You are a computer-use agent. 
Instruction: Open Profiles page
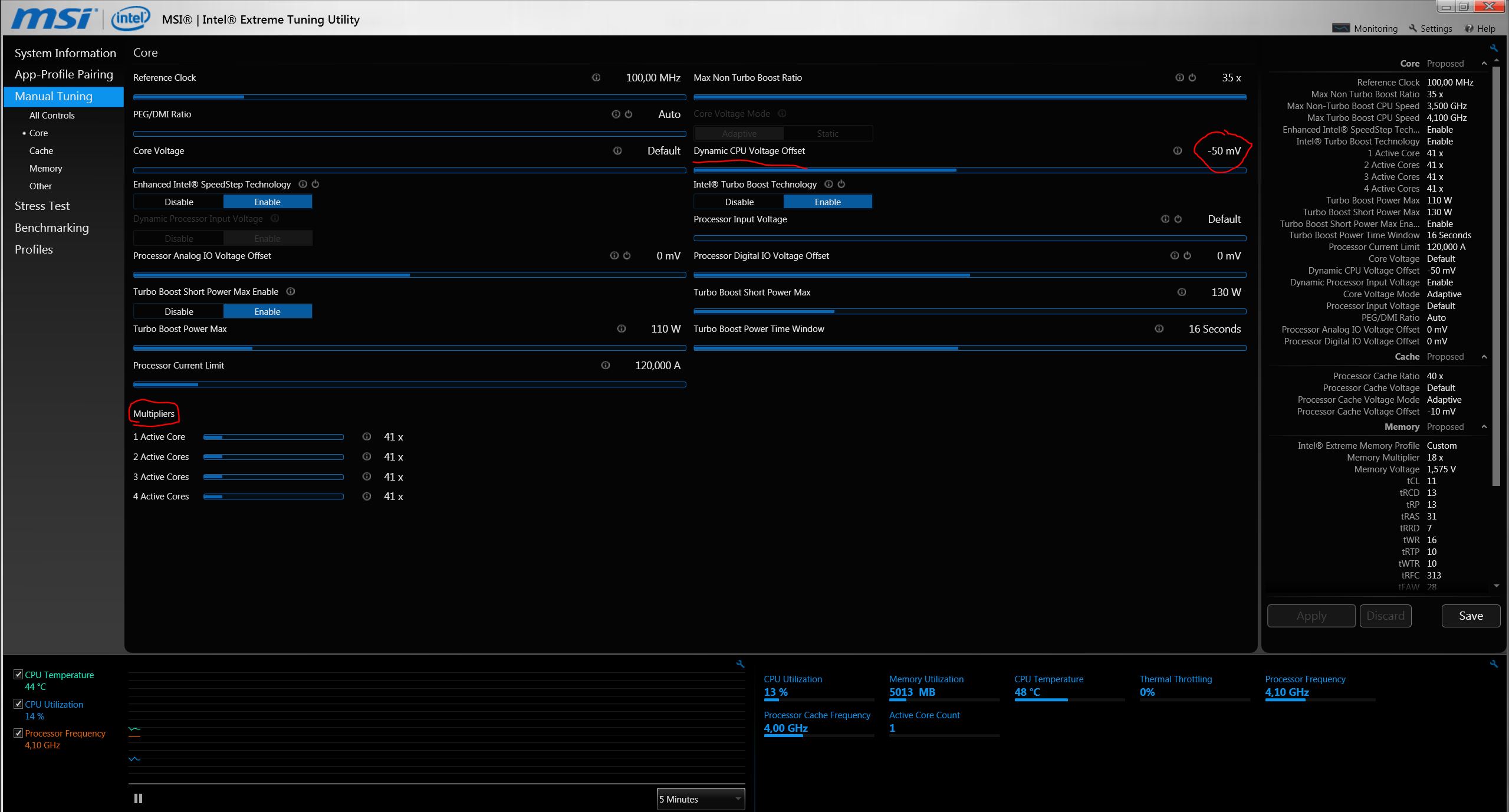(x=34, y=249)
